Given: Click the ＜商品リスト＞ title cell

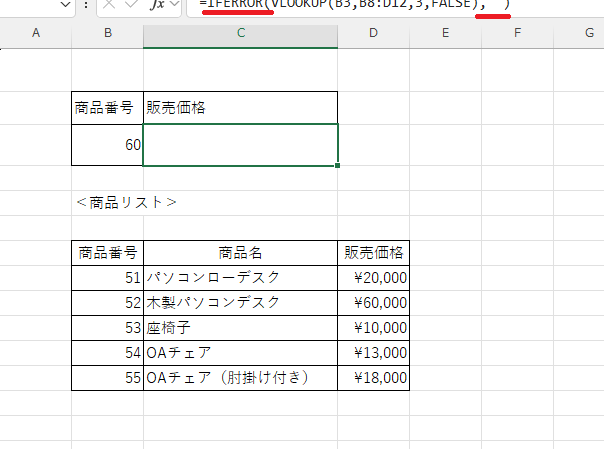Looking at the screenshot, I should (125, 202).
